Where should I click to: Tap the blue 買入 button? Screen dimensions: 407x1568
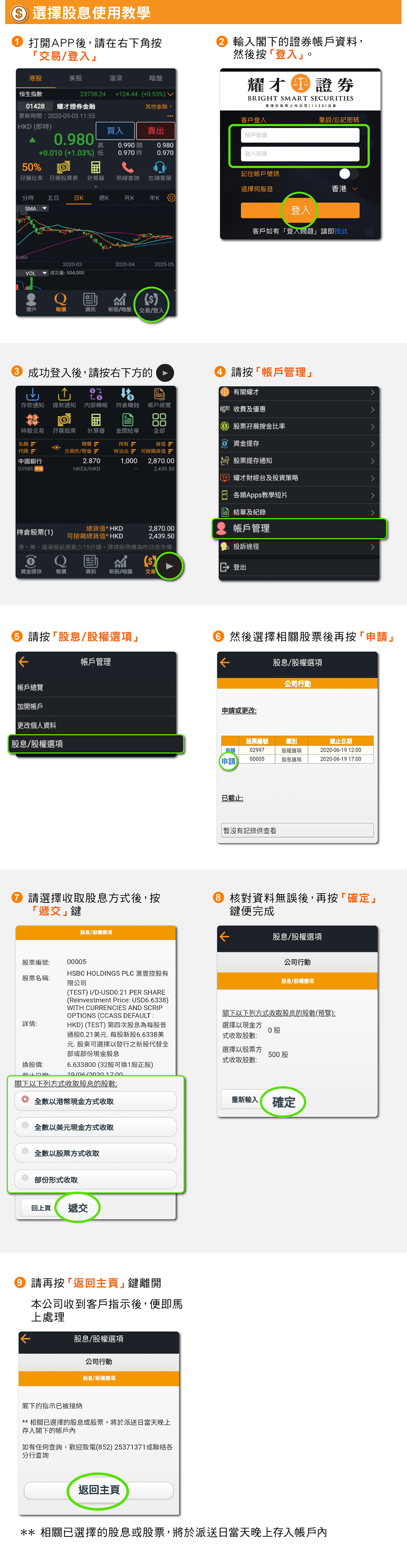click(115, 131)
